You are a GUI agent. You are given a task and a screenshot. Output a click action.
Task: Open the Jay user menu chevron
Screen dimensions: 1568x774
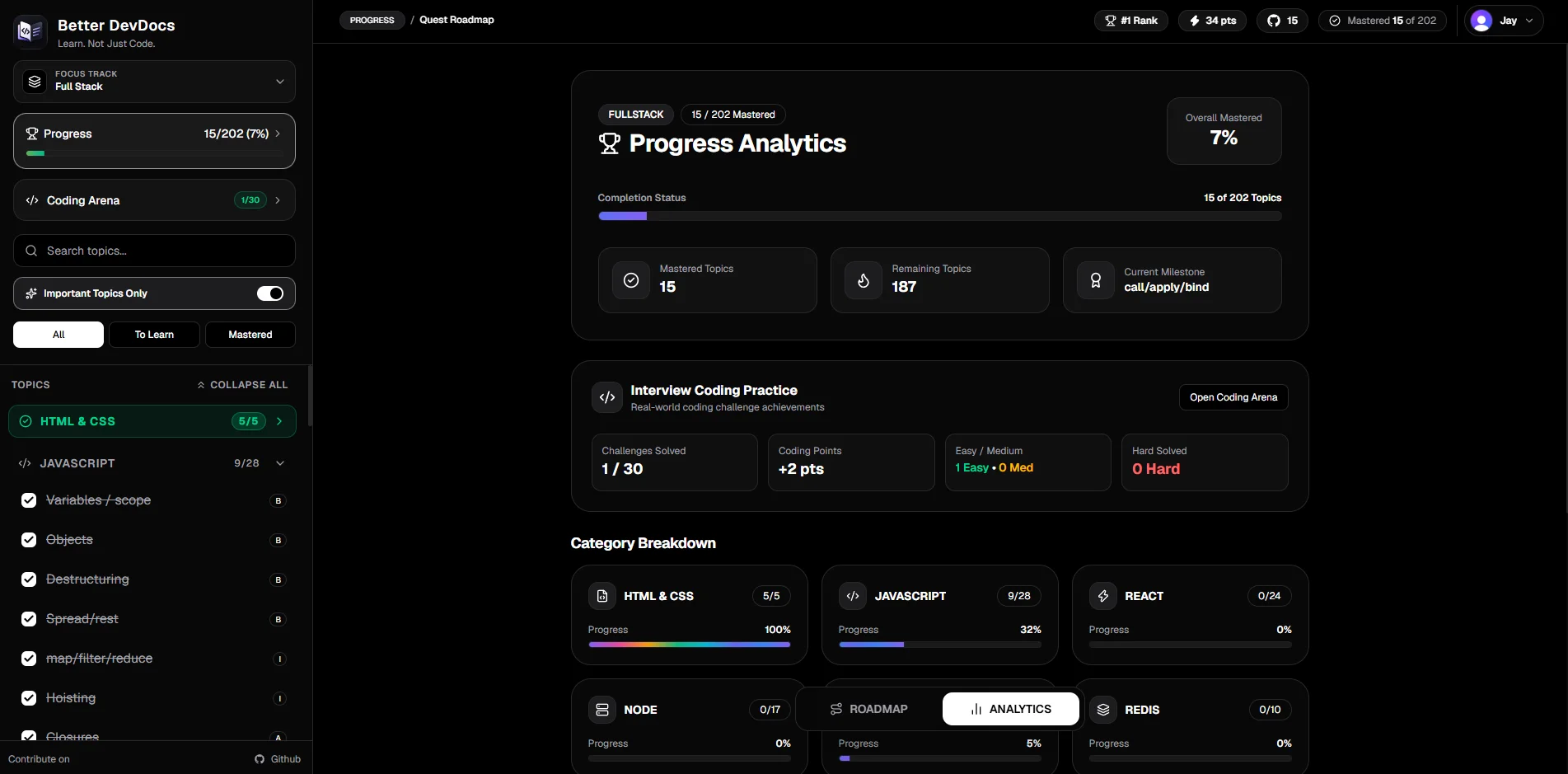1529,21
